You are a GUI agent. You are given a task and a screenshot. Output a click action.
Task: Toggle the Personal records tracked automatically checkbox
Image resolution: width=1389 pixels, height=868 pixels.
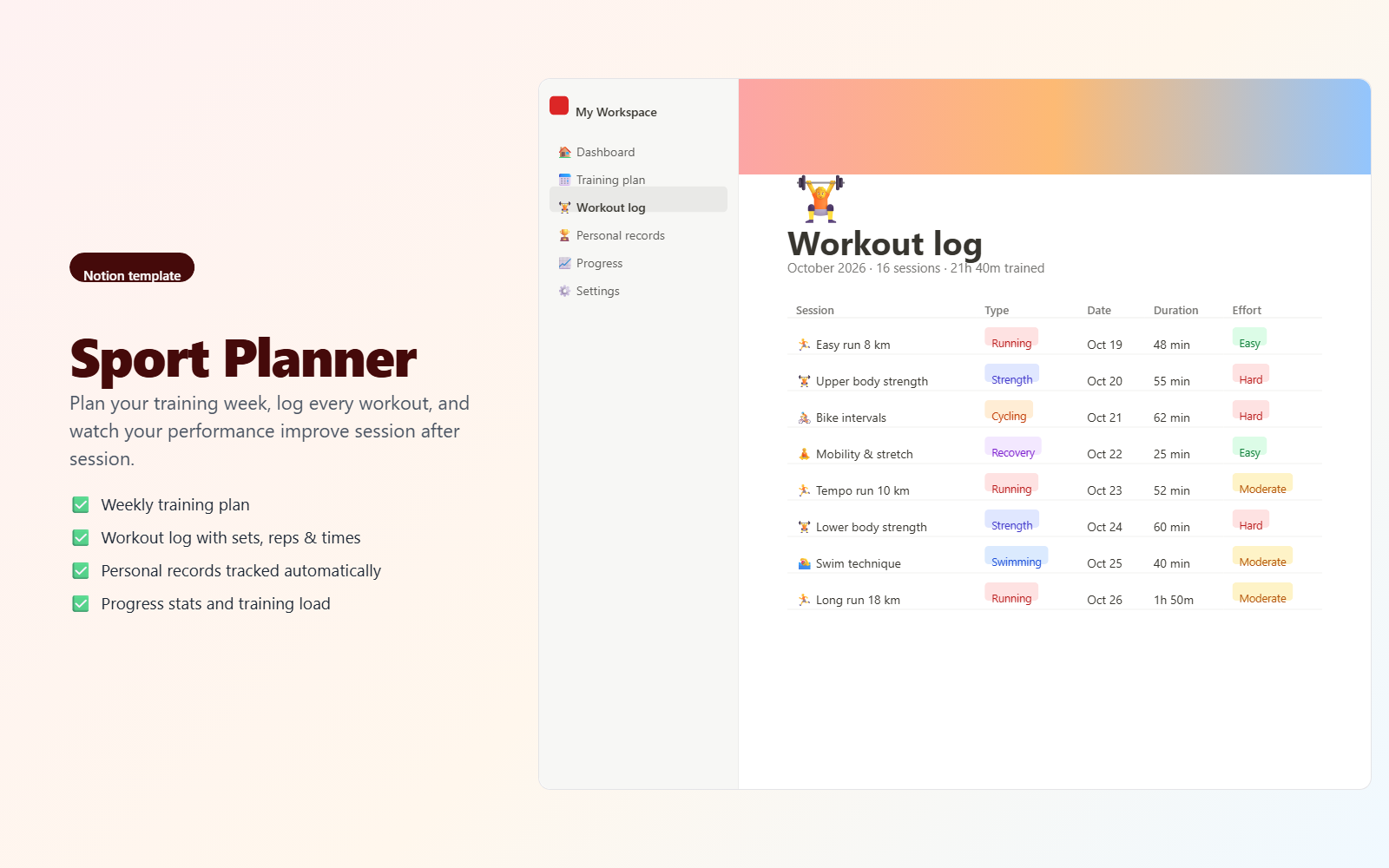81,571
